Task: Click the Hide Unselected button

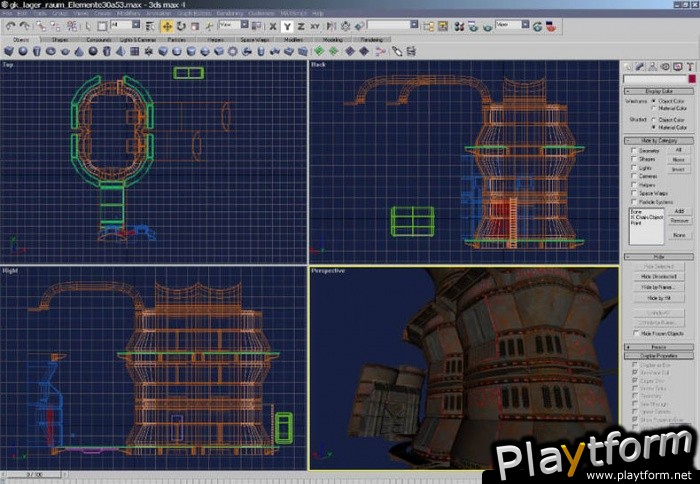Action: pyautogui.click(x=657, y=276)
